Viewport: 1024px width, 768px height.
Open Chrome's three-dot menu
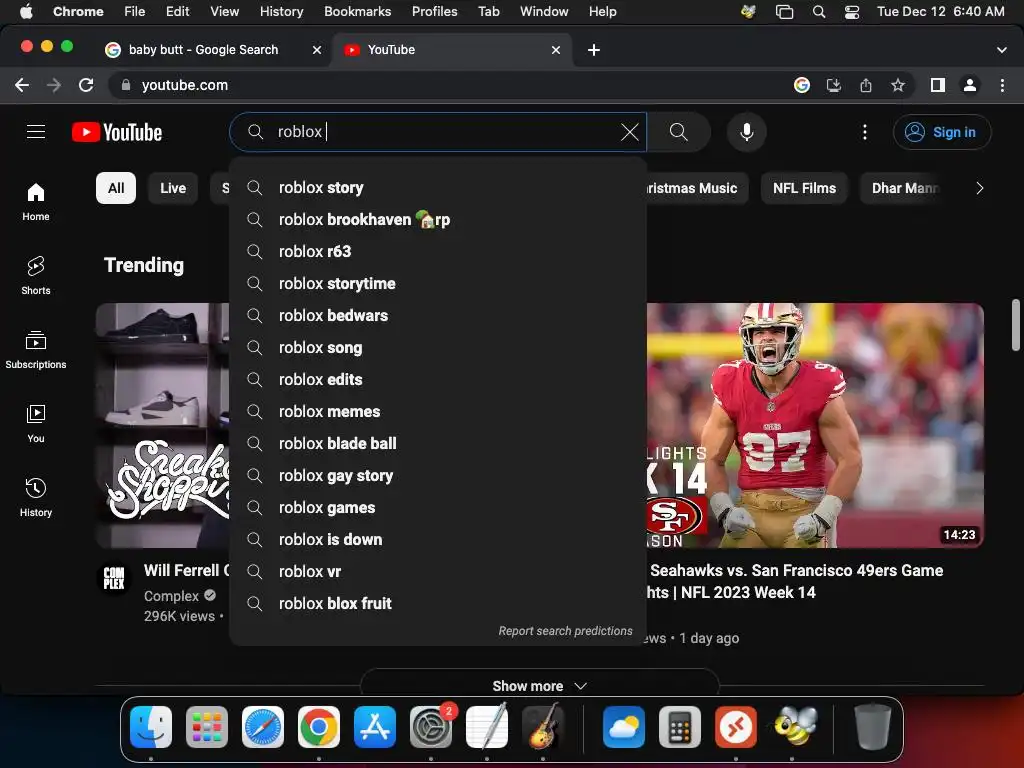[x=1002, y=85]
